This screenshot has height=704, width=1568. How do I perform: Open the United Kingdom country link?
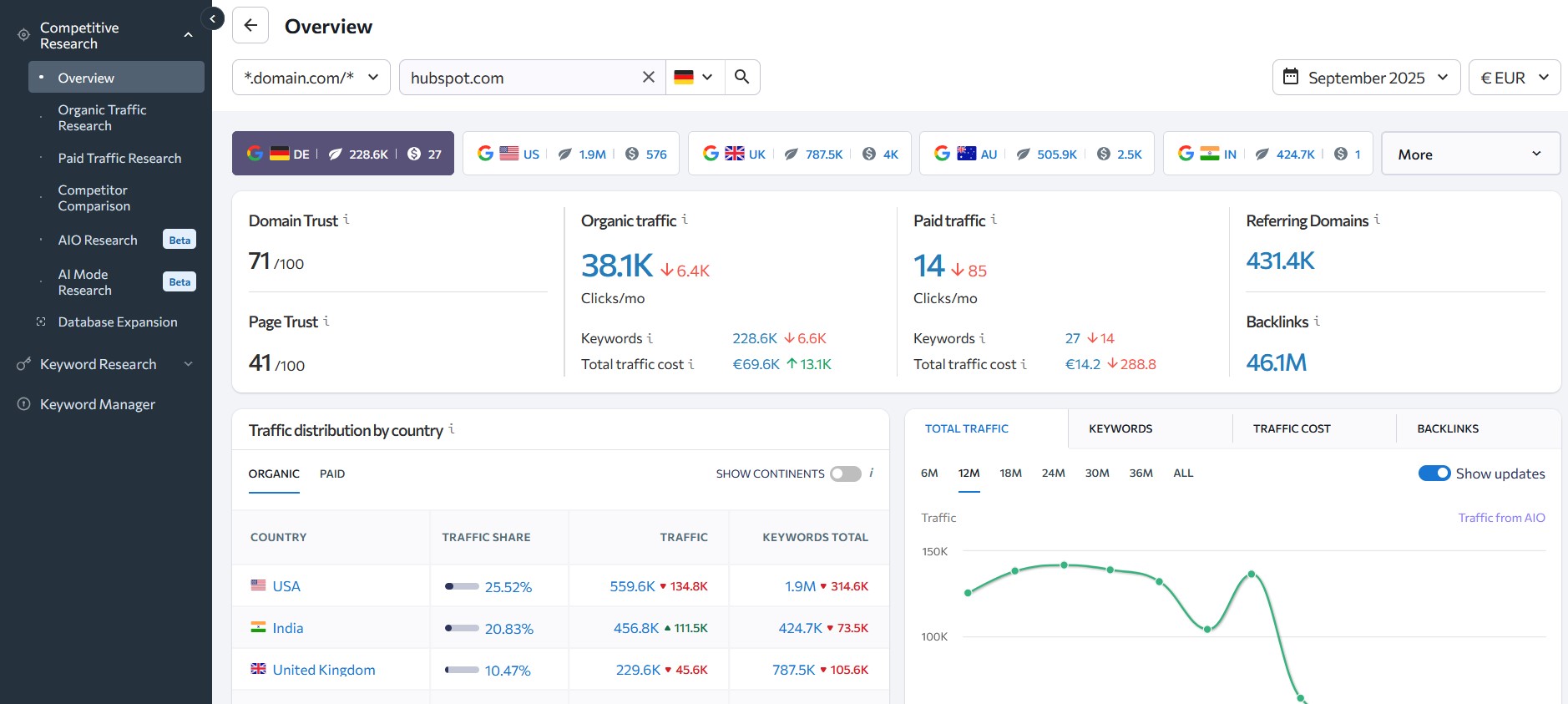tap(324, 670)
